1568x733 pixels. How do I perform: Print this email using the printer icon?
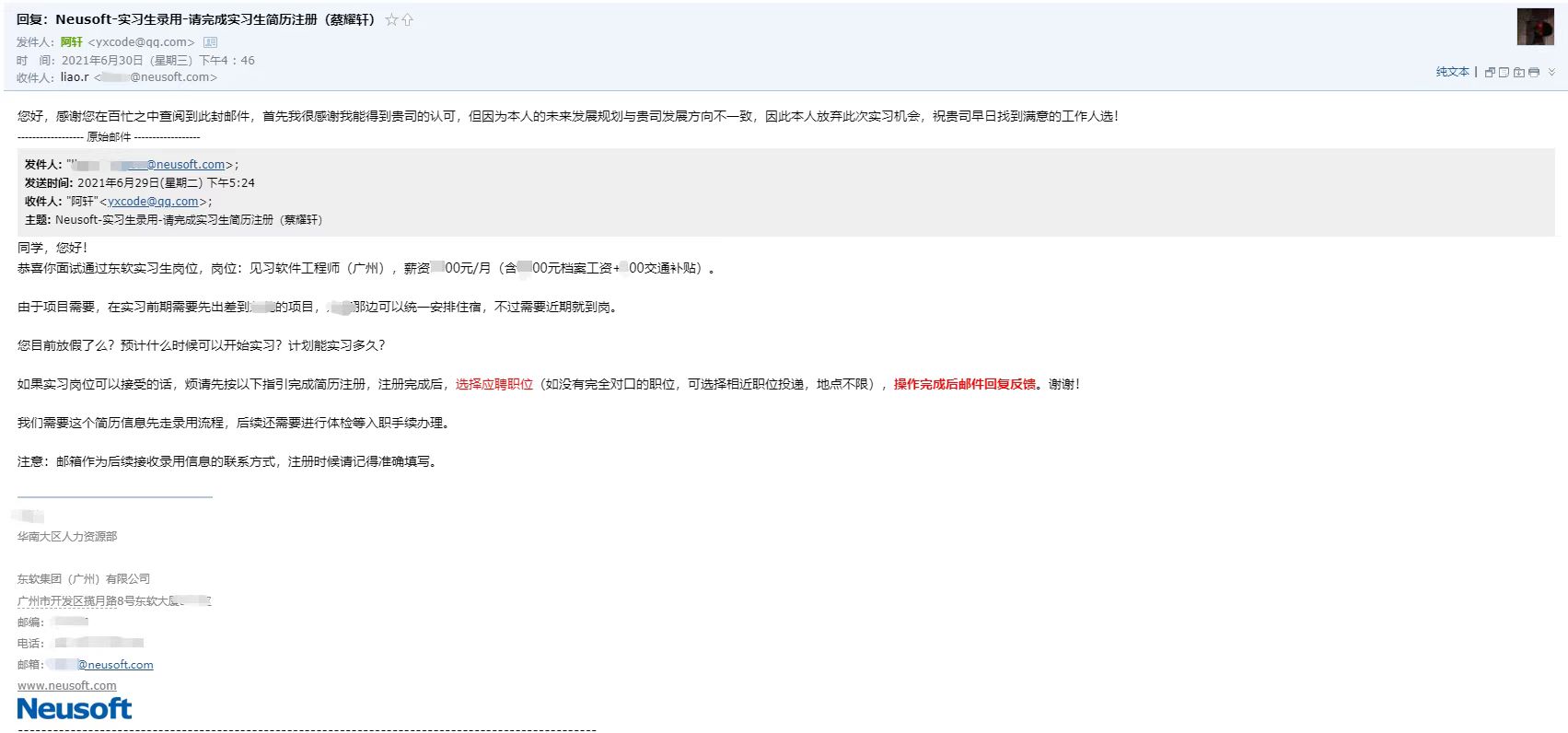[1534, 72]
